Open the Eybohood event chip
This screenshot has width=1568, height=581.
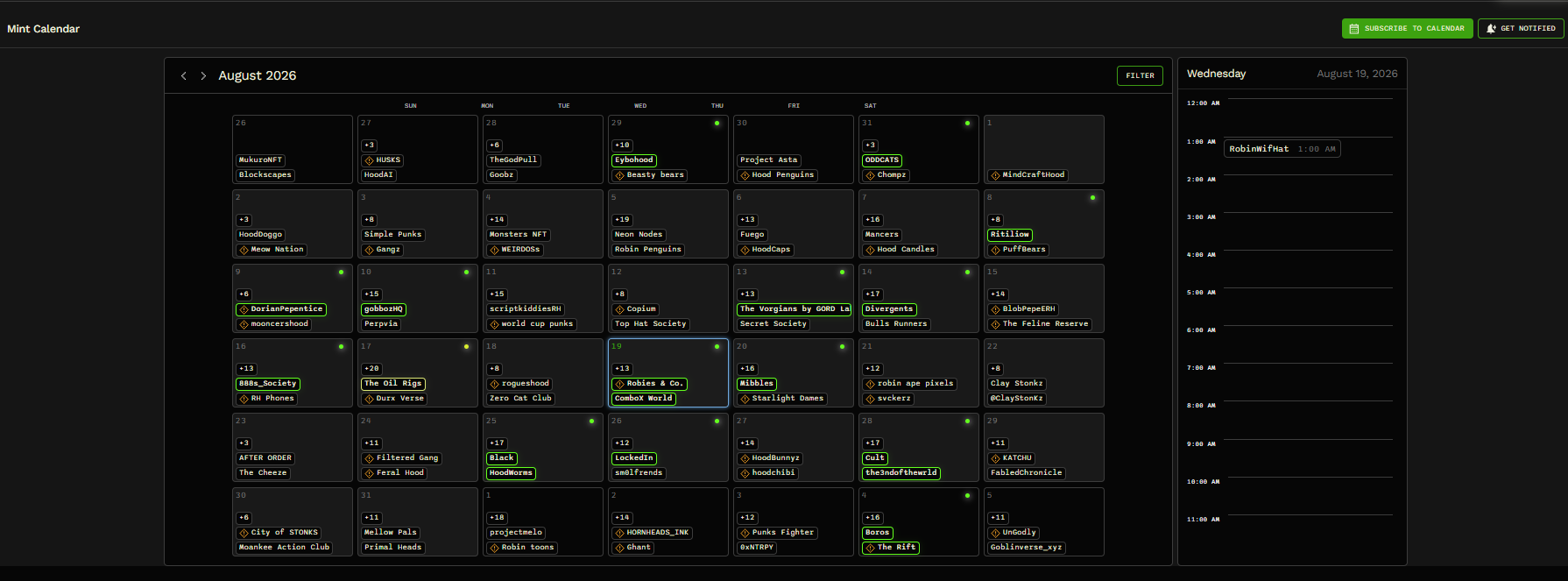[634, 160]
